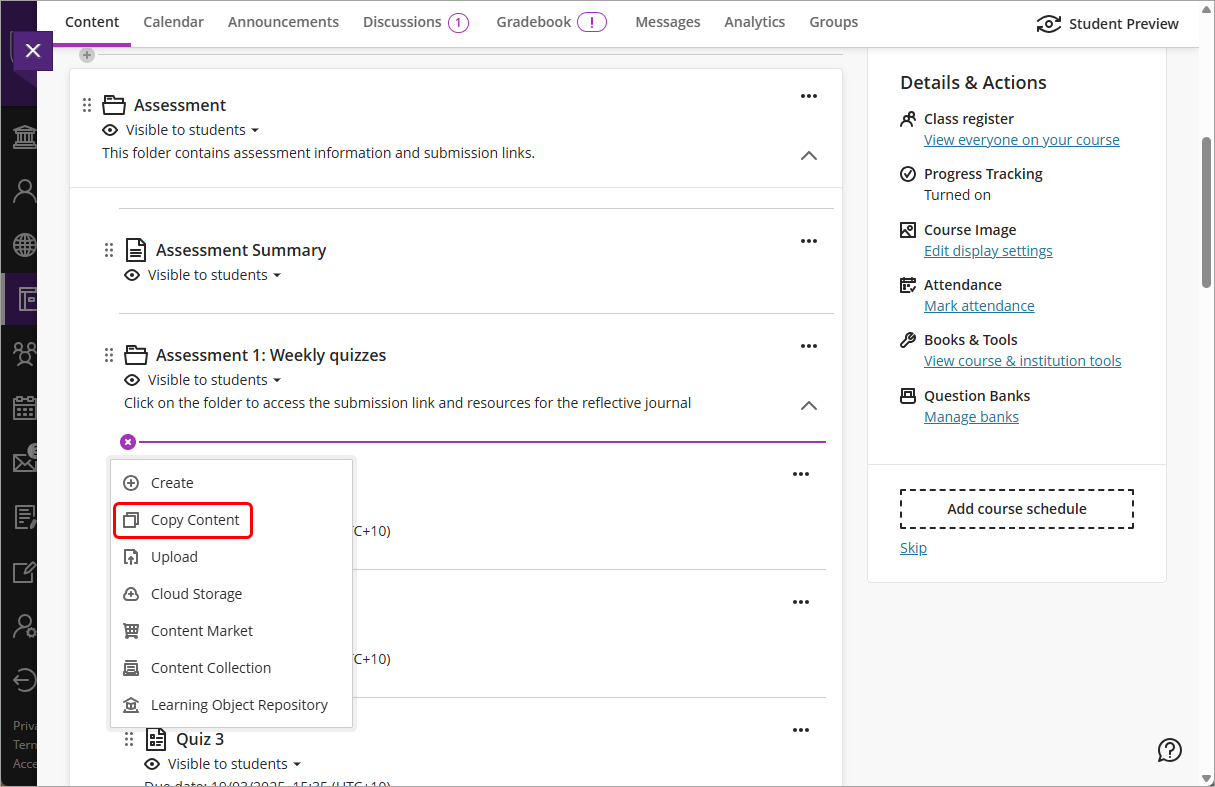Open more options for Assessment 1: Weekly quizzes
This screenshot has height=787, width=1215.
(809, 346)
